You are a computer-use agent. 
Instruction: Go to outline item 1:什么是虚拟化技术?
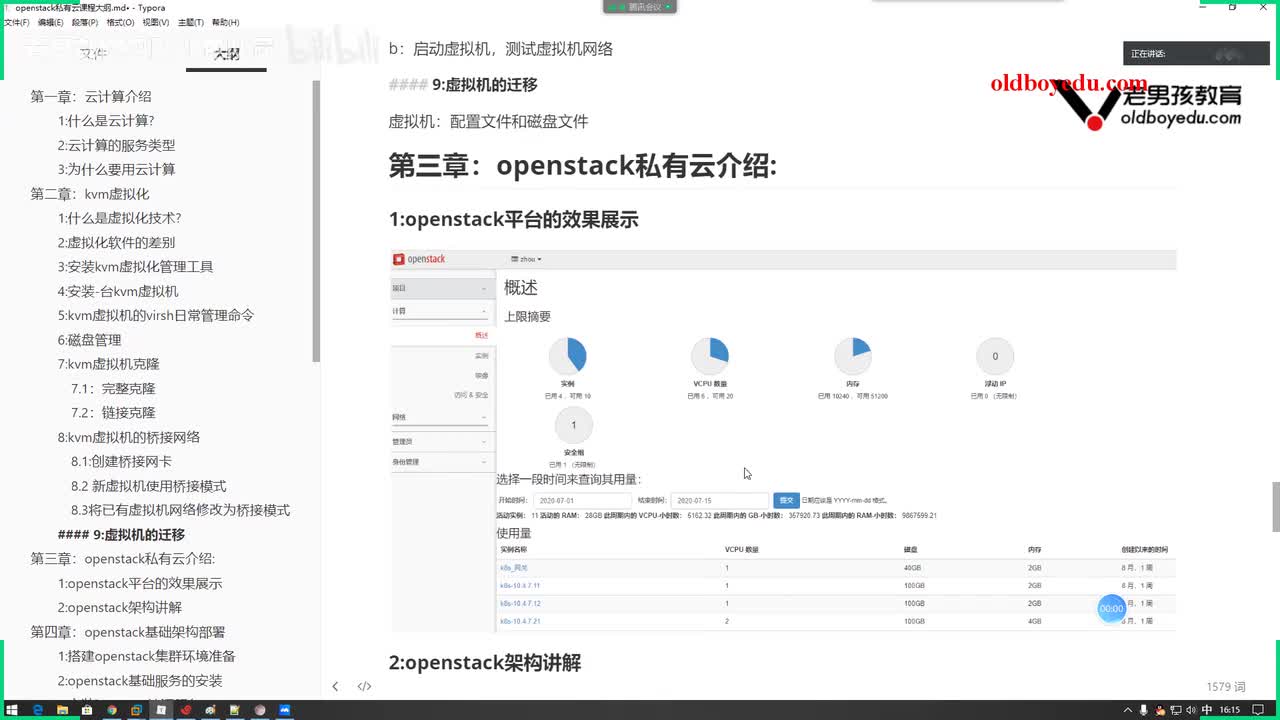tap(119, 218)
